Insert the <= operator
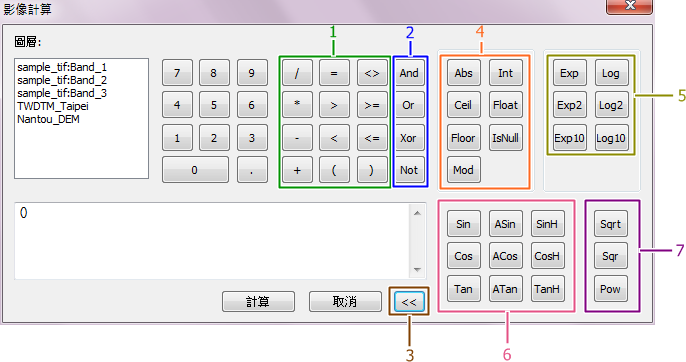 (372, 138)
